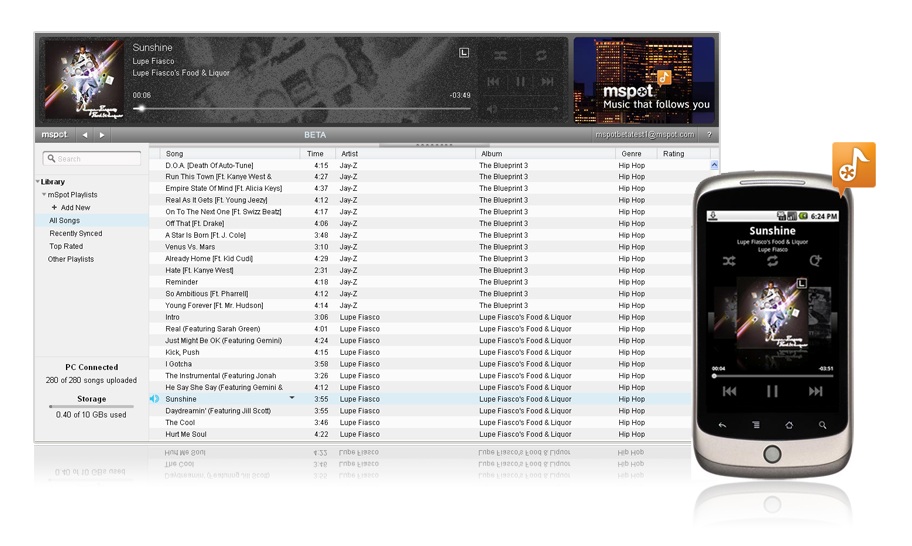
Task: Pause playback in the desktop player
Action: click(521, 81)
